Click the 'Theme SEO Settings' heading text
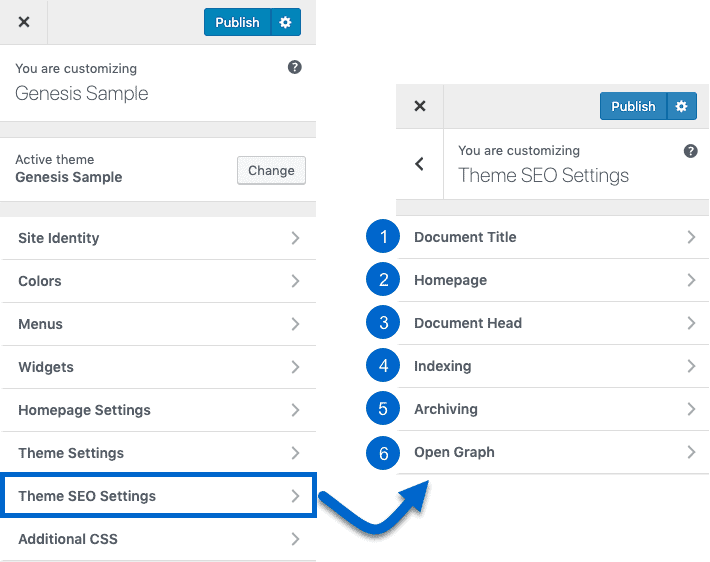This screenshot has height=562, width=710. click(543, 176)
